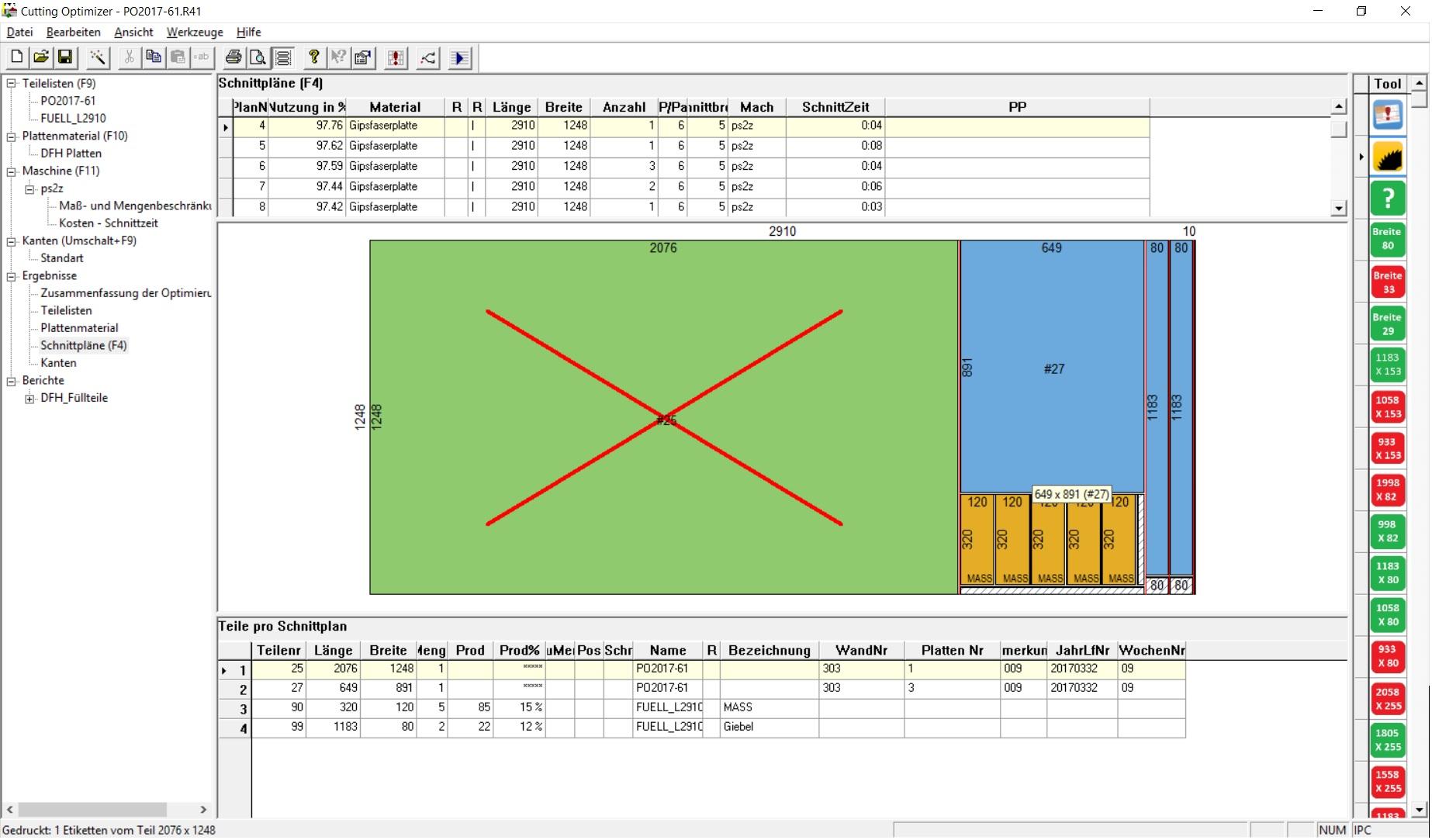Open the Hilfe menu
Screen dimensions: 1432x840
pos(248,32)
